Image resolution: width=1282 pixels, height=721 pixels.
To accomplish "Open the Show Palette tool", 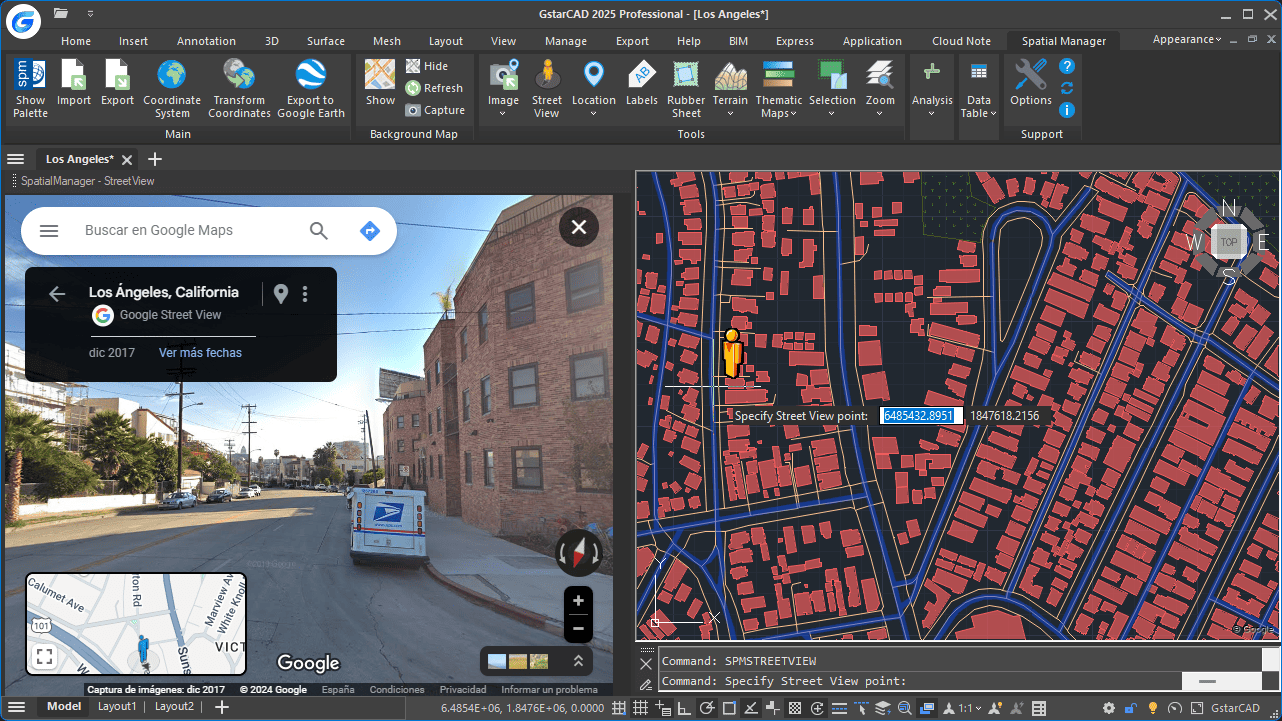I will pos(30,89).
